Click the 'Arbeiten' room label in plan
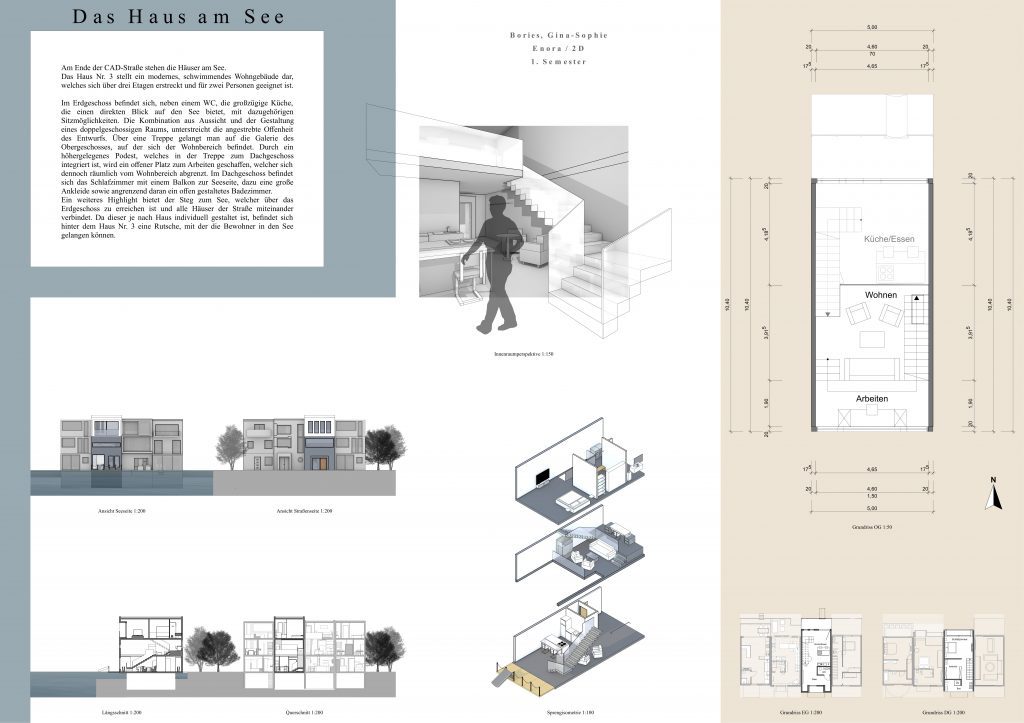Screen dimensions: 1024x723 871,398
